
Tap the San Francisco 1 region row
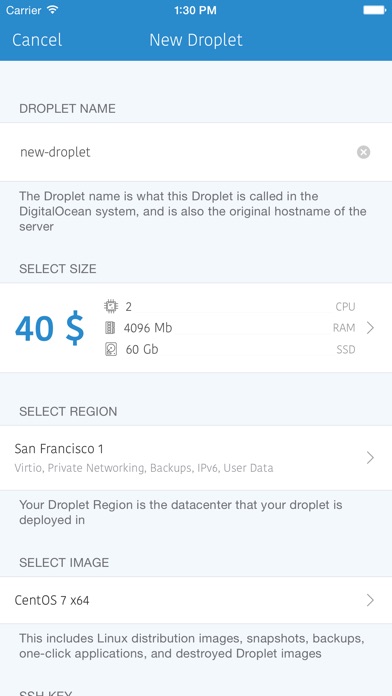coord(196,458)
